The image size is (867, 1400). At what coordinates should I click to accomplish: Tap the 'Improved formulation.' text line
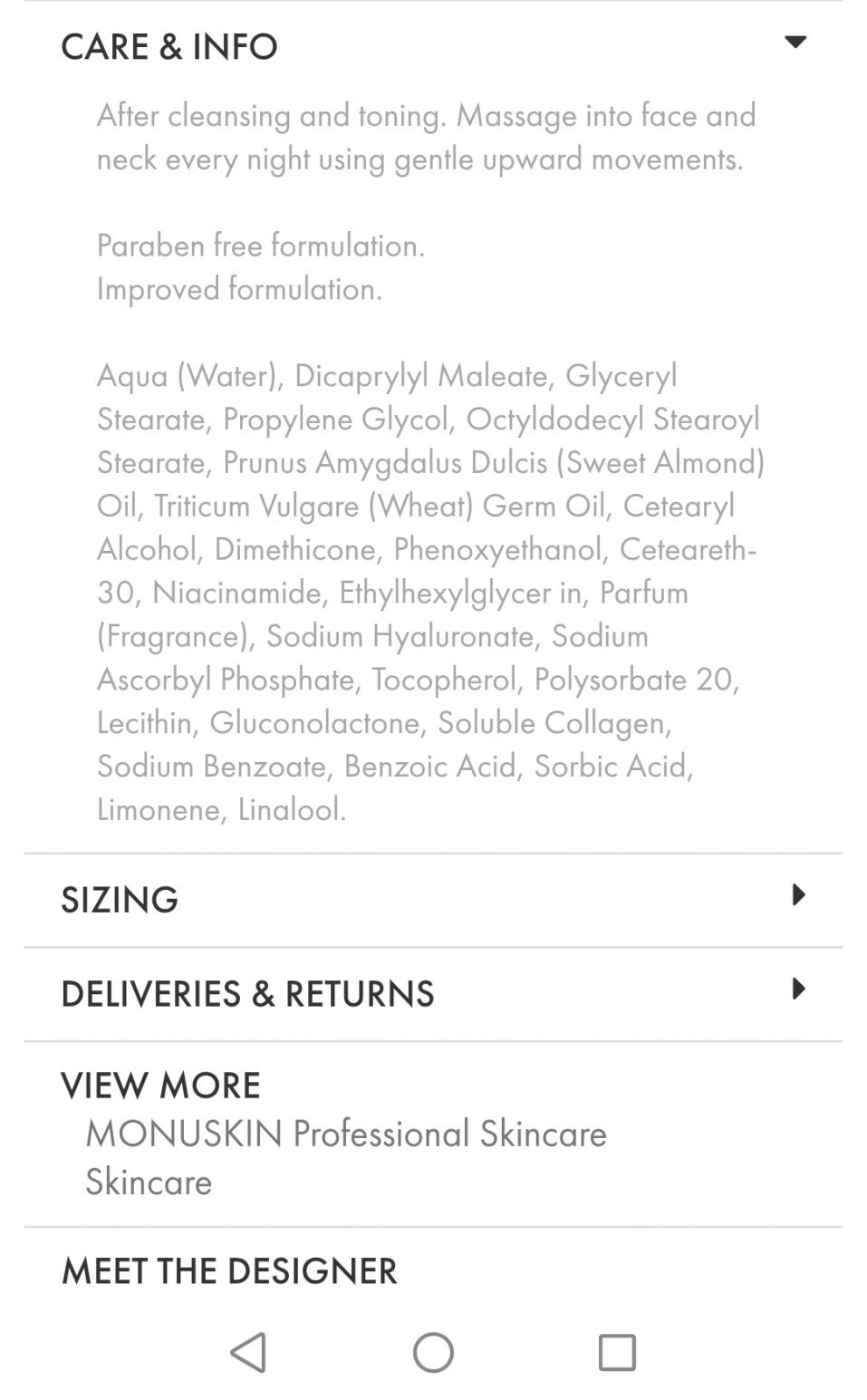click(239, 288)
